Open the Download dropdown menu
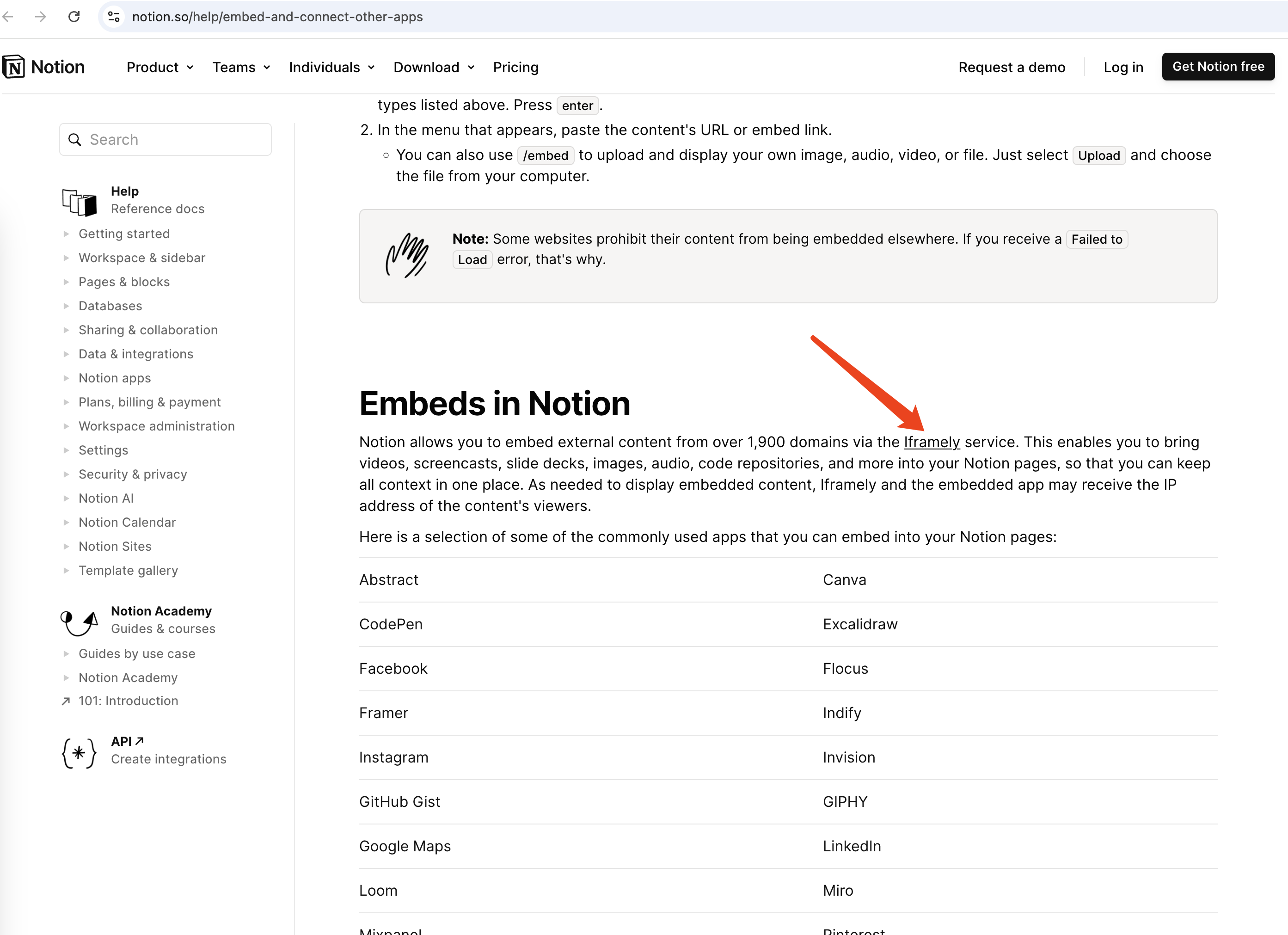Viewport: 1288px width, 935px height. pos(434,67)
